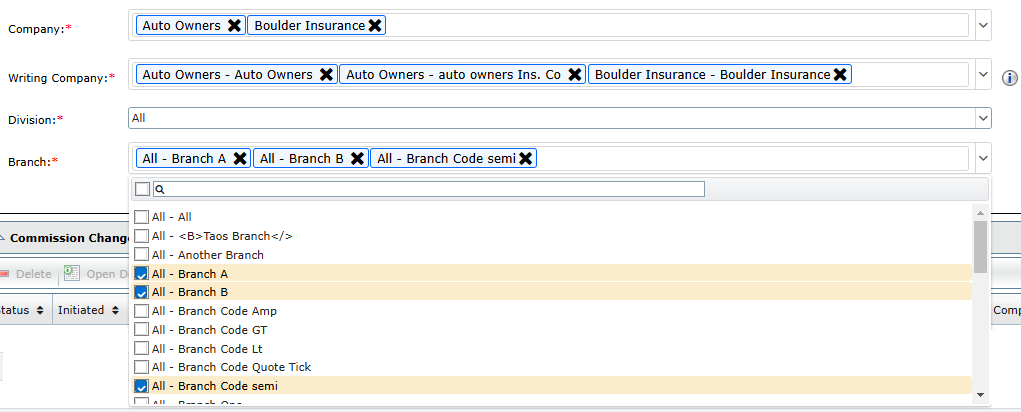1021x412 pixels.
Task: Click the Branch search filter field
Action: click(x=428, y=189)
